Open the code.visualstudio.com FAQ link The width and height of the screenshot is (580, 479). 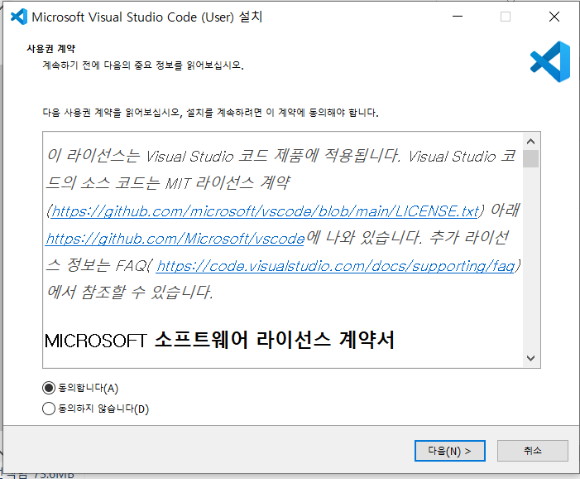tap(336, 266)
